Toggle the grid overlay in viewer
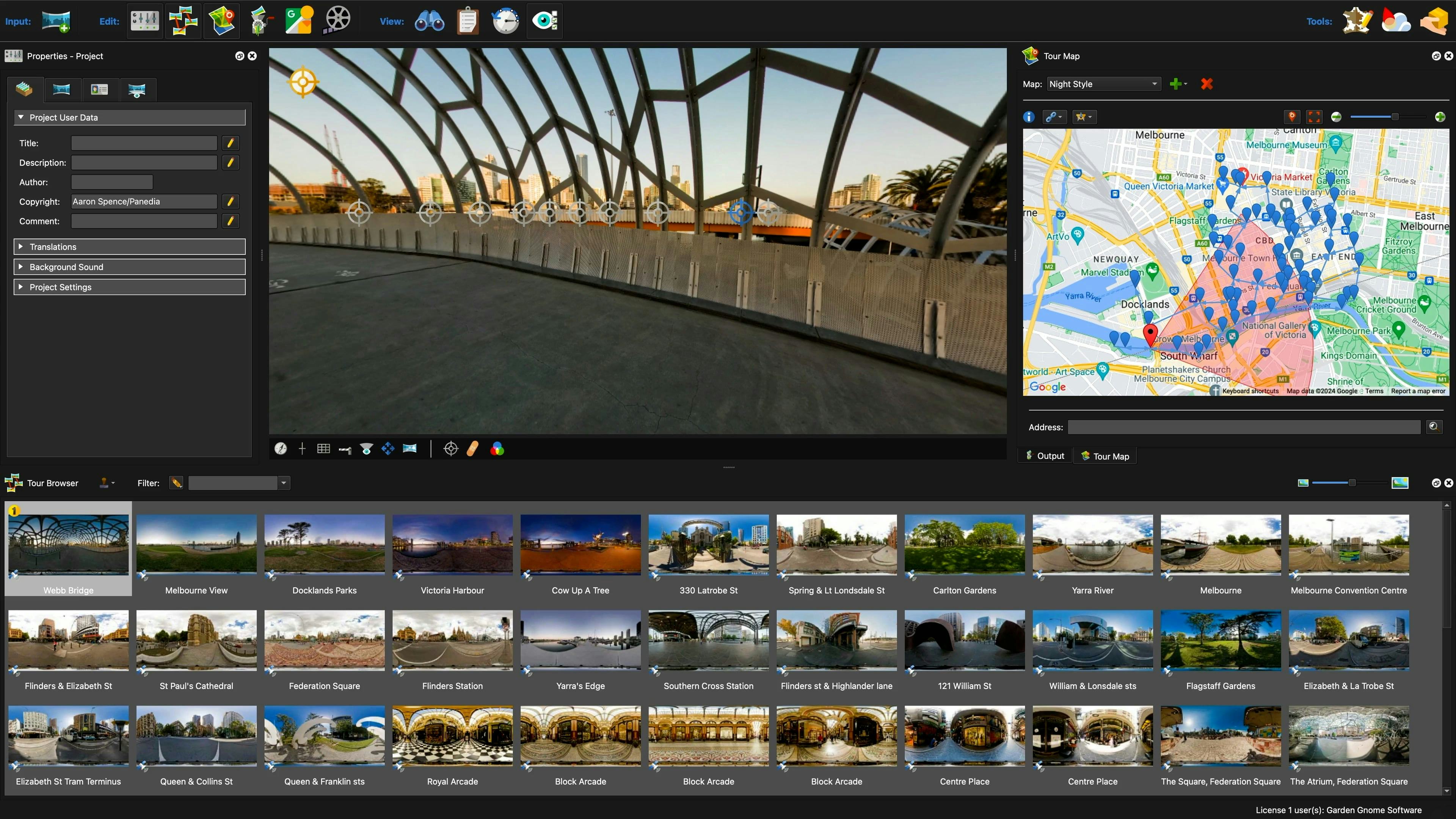The width and height of the screenshot is (1456, 819). pos(323,449)
